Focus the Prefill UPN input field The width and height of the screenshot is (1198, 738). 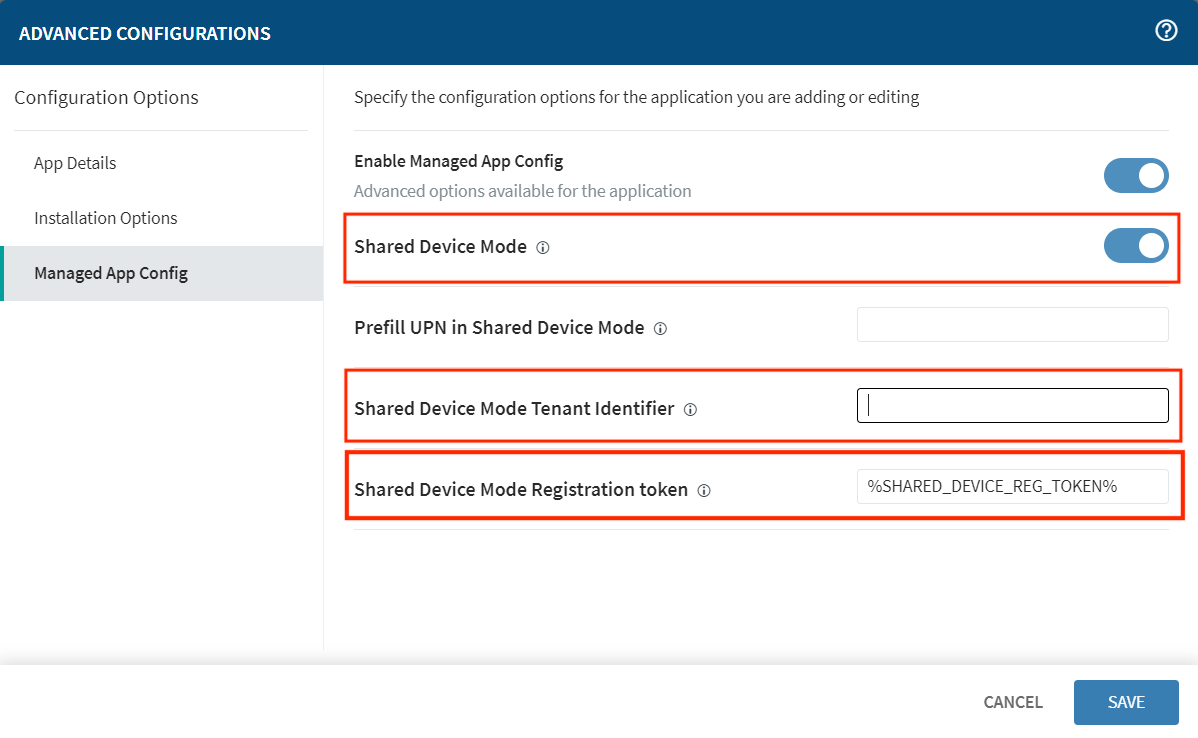pos(1012,325)
